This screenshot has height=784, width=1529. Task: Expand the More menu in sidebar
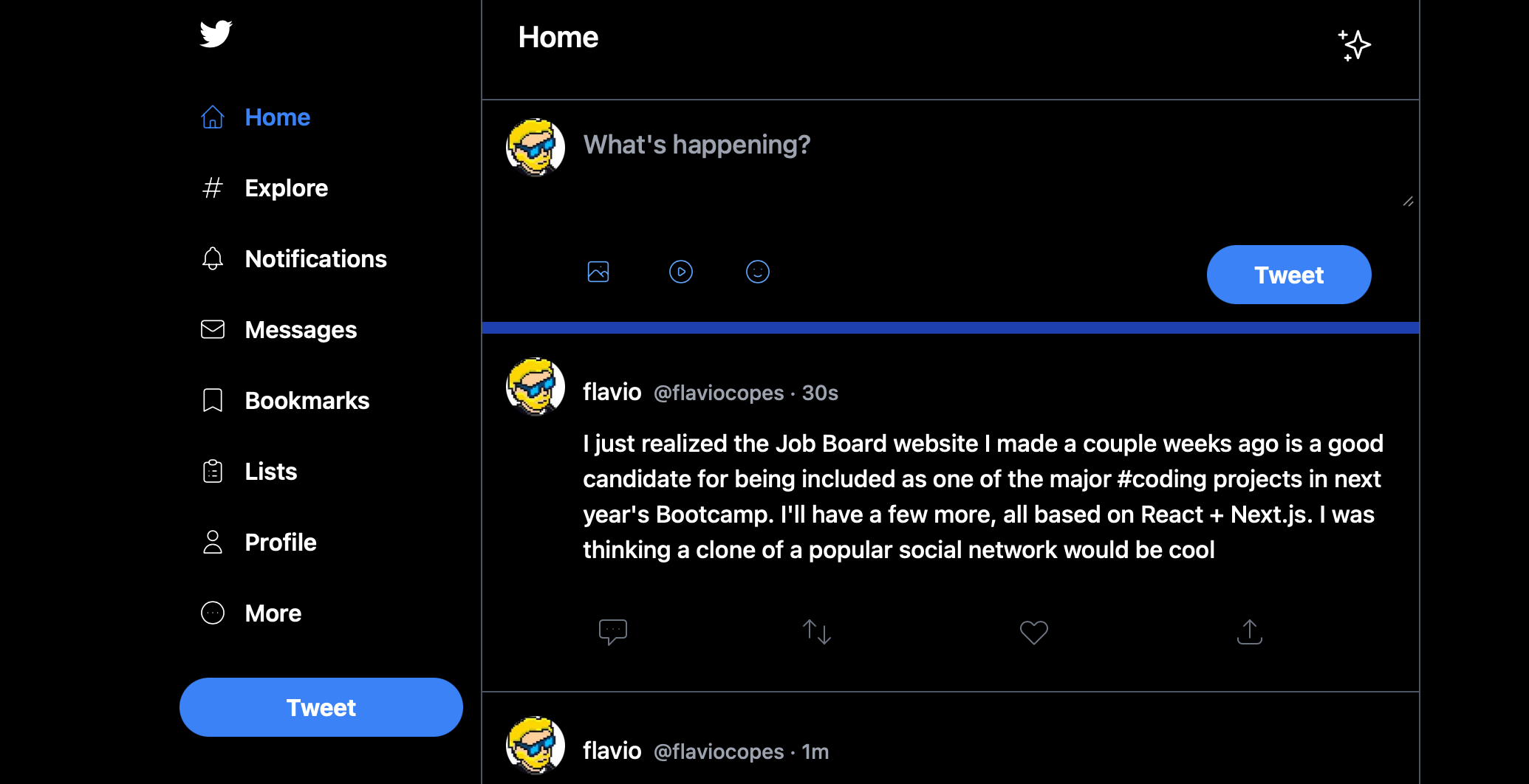point(273,613)
